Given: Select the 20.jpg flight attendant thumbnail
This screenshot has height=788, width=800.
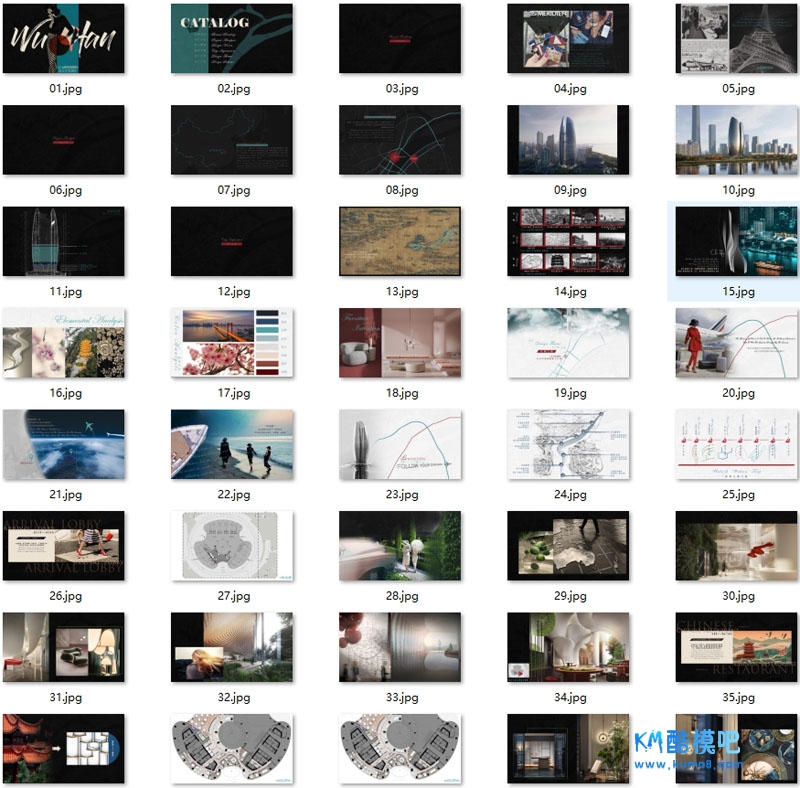Looking at the screenshot, I should coord(737,343).
